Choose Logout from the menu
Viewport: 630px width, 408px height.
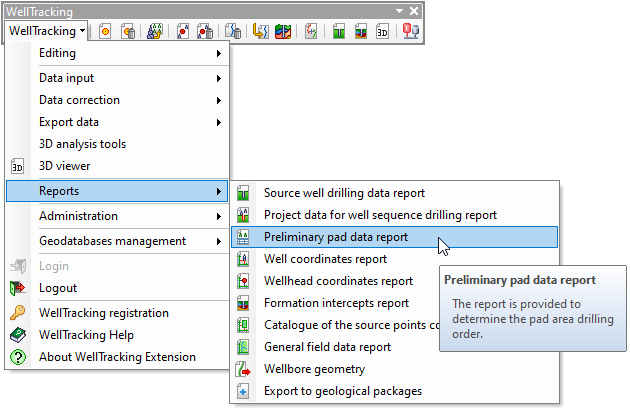pos(117,288)
